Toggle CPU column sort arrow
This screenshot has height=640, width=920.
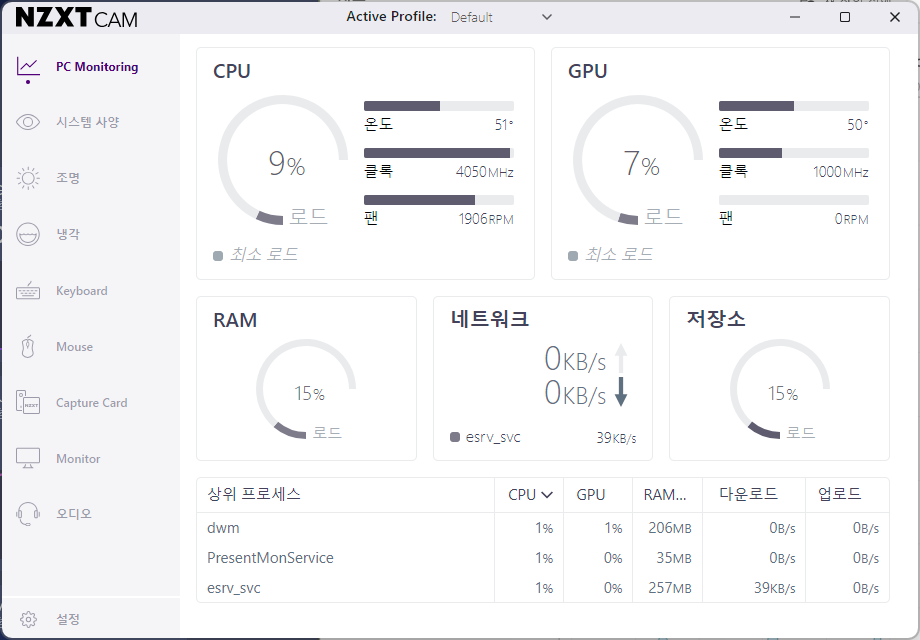pos(547,494)
